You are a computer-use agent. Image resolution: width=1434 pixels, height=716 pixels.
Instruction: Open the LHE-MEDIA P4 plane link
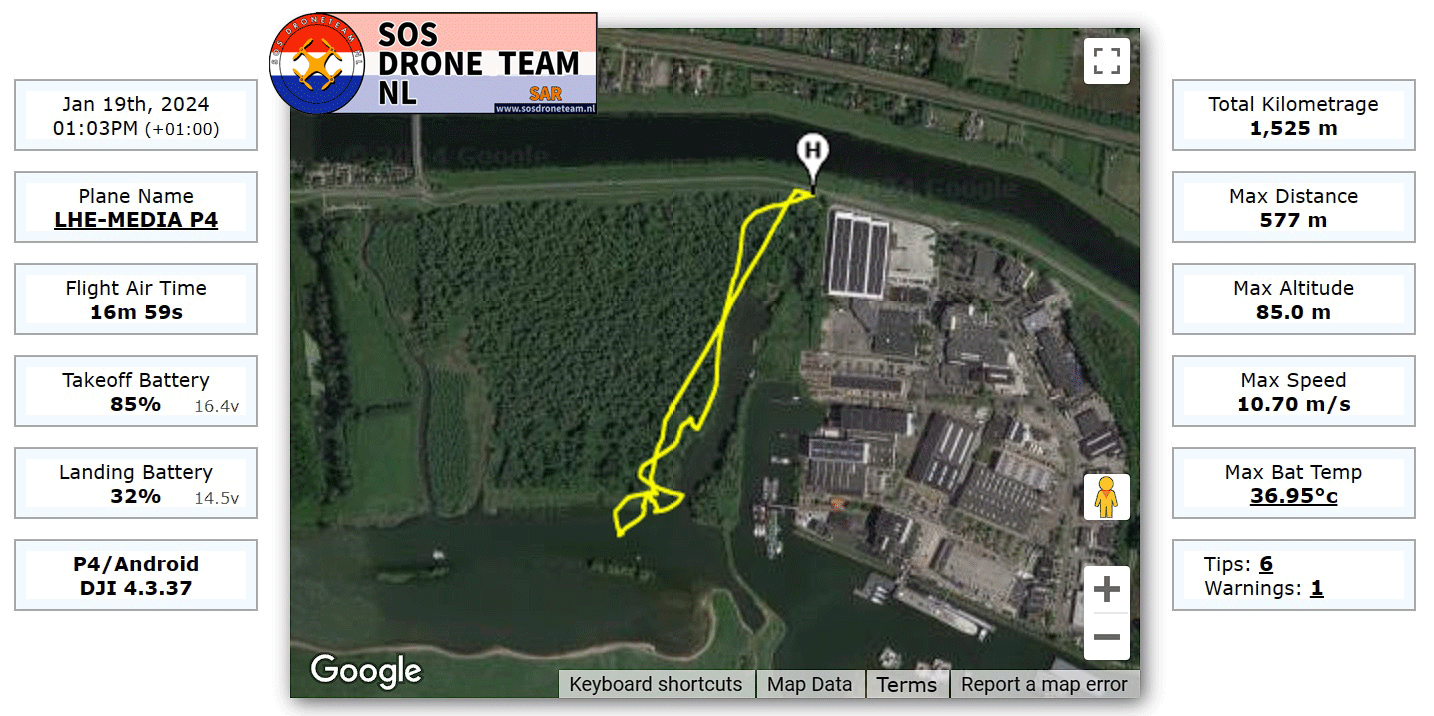click(x=136, y=220)
